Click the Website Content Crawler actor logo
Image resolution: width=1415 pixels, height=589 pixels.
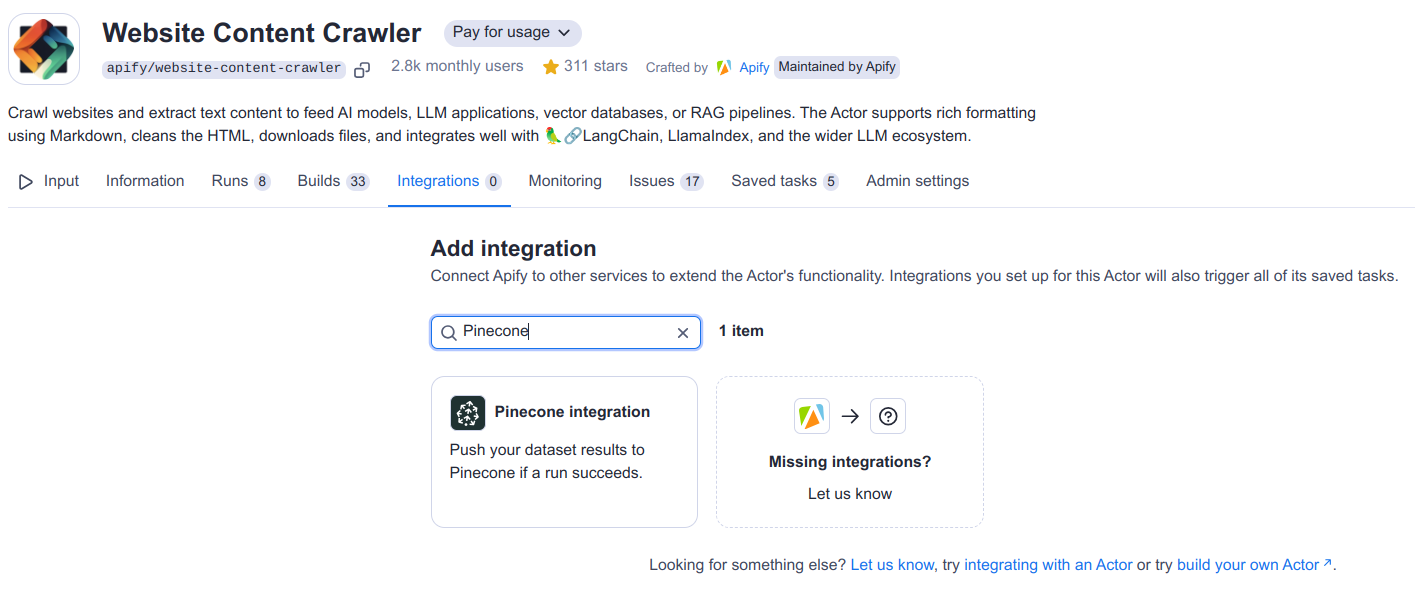[43, 45]
